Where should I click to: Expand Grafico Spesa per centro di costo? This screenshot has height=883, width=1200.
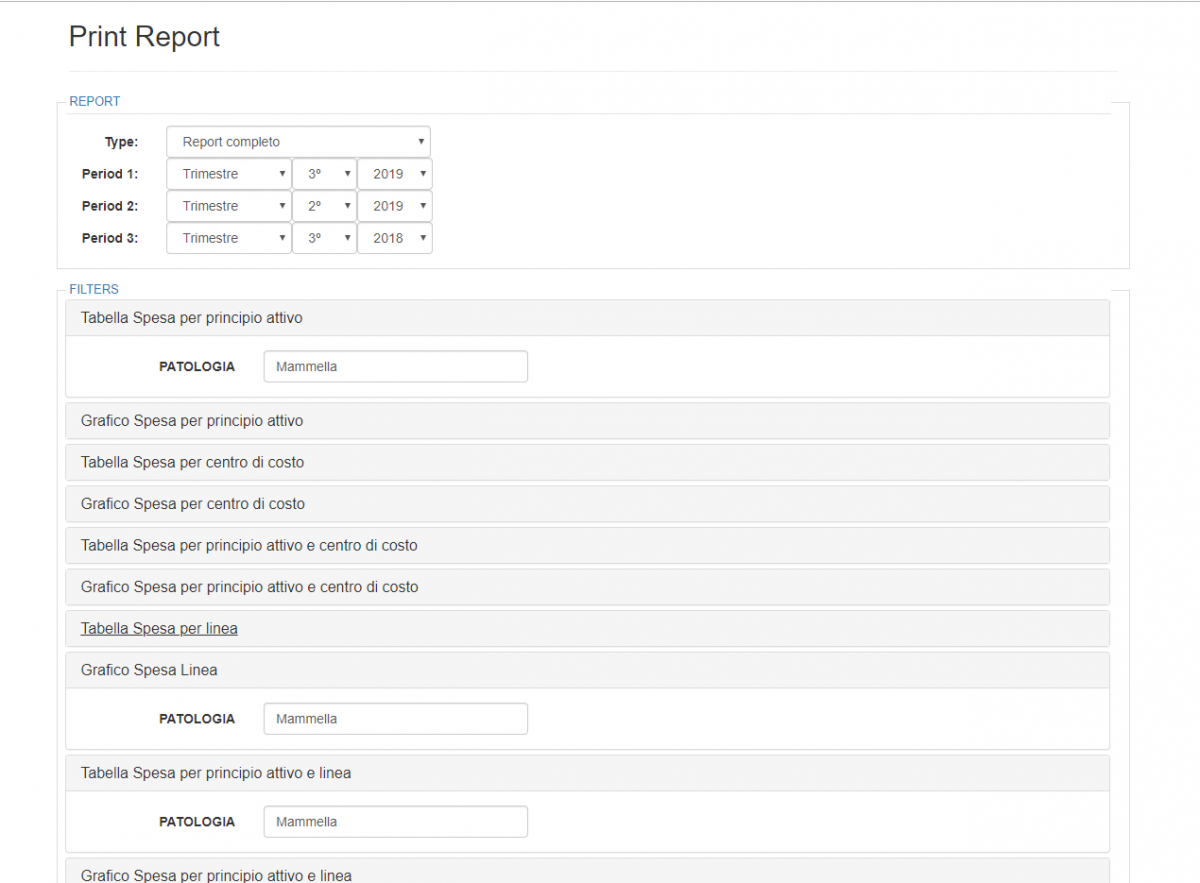(x=193, y=504)
